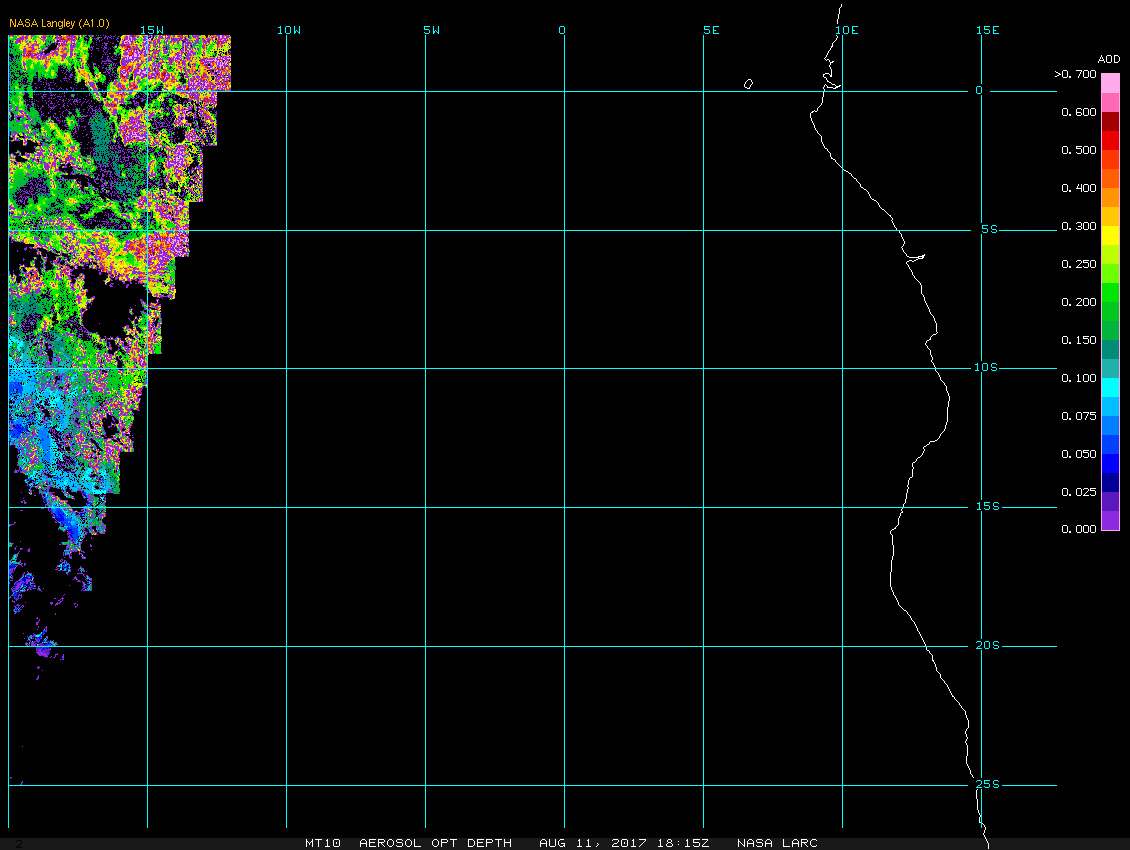This screenshot has width=1130, height=850.
Task: Click the MT10 caption text
Action: point(323,843)
